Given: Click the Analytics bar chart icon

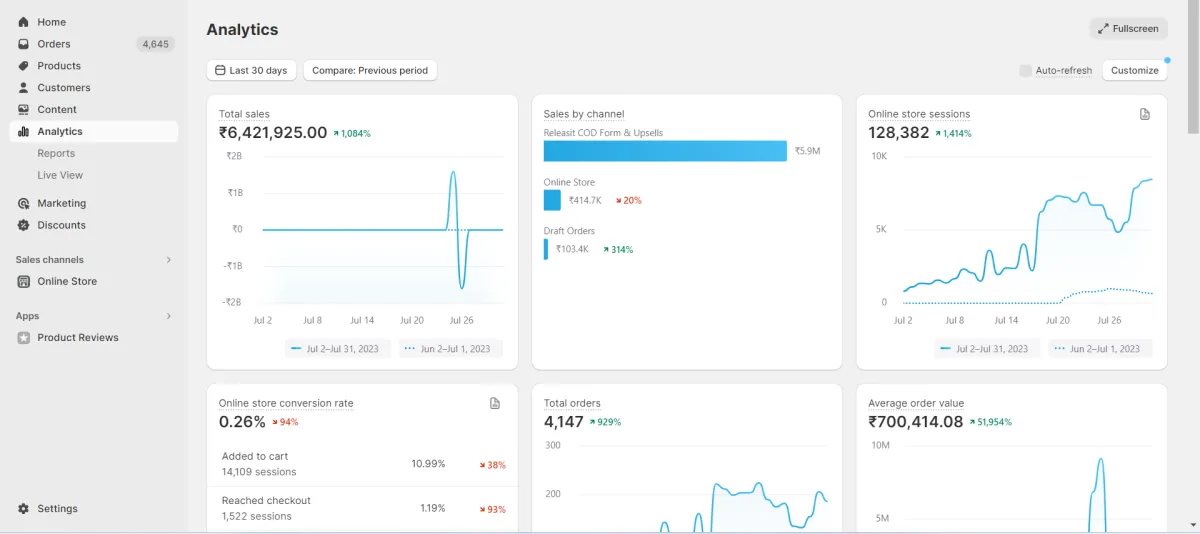Looking at the screenshot, I should tap(23, 132).
